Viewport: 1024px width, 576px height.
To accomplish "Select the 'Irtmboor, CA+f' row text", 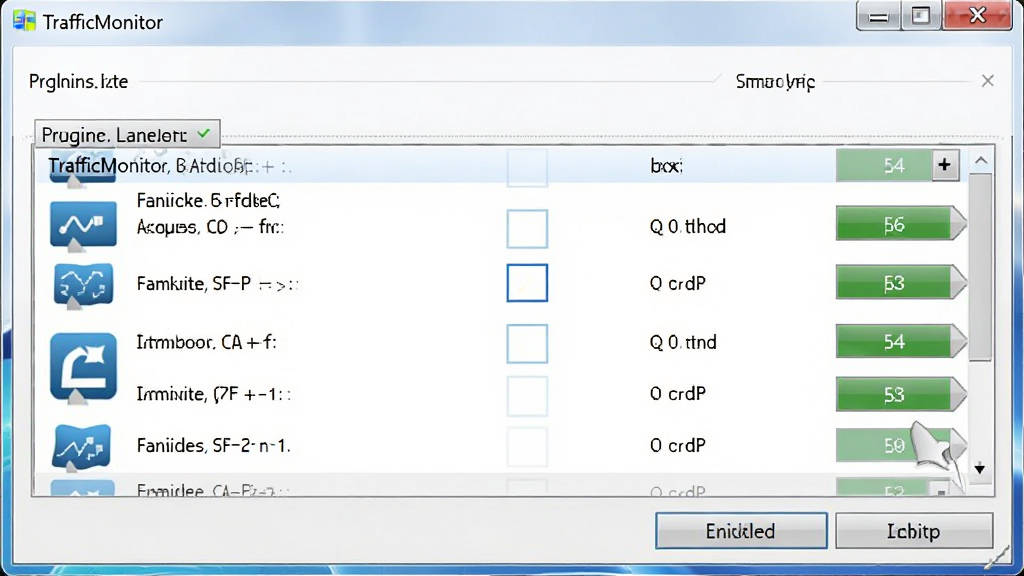I will 206,342.
